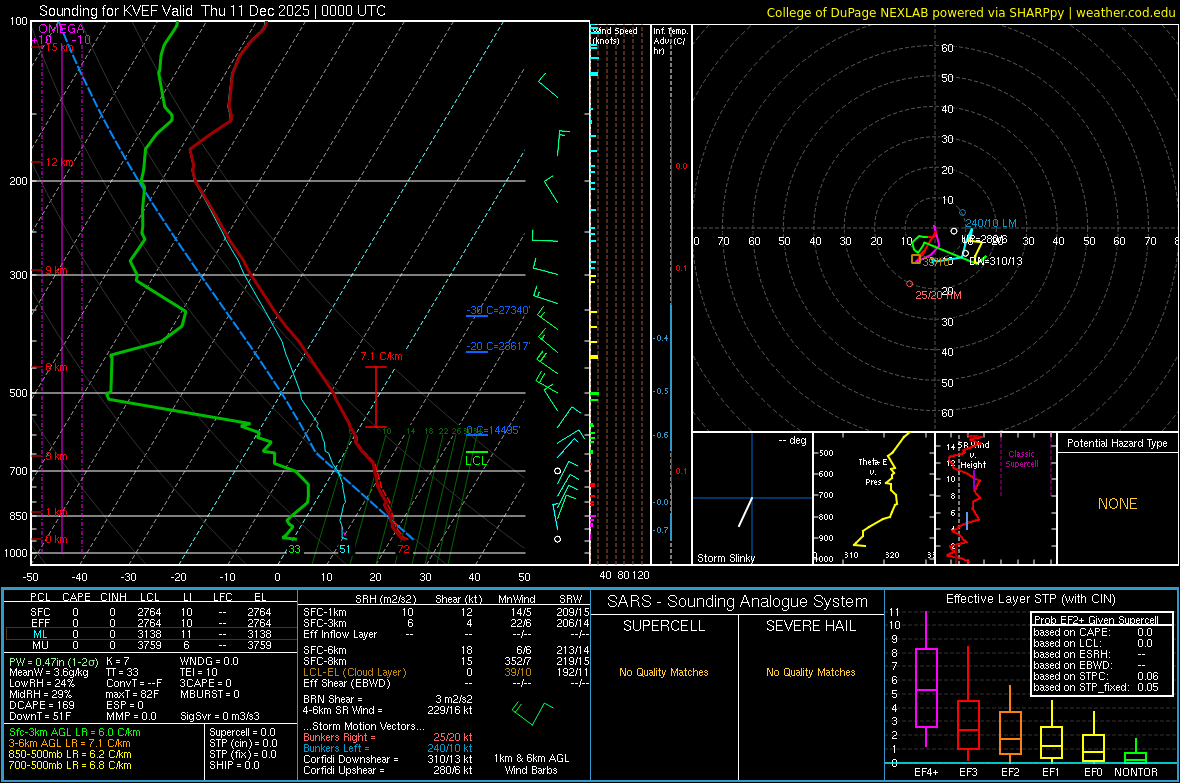Click the '15 km' height marker
The width and height of the screenshot is (1180, 783).
pos(59,47)
